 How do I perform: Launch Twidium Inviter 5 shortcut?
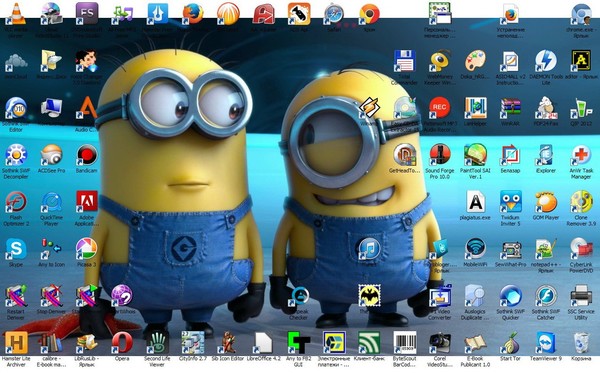tap(510, 202)
